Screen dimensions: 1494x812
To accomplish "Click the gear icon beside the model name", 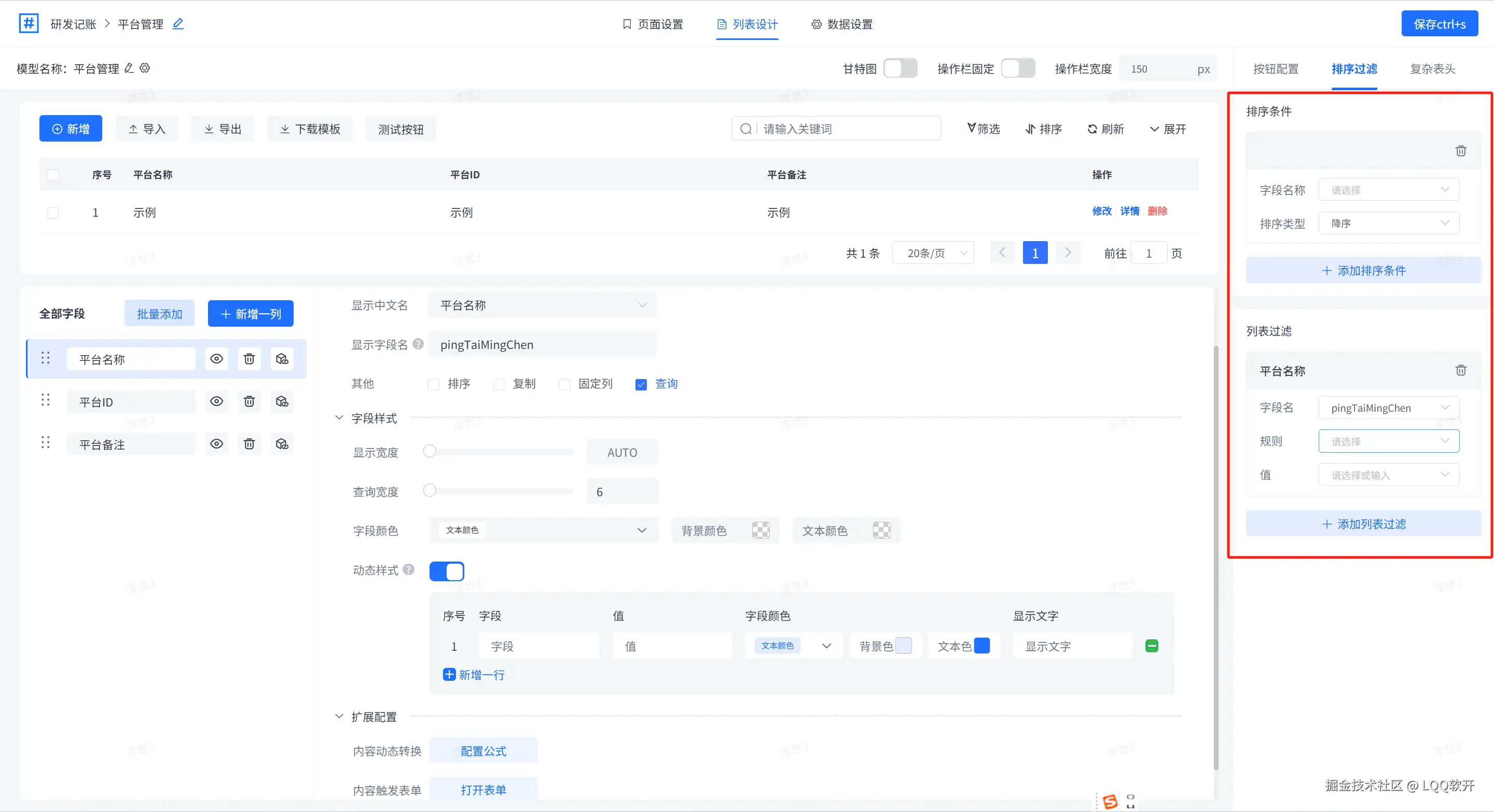I will click(145, 68).
